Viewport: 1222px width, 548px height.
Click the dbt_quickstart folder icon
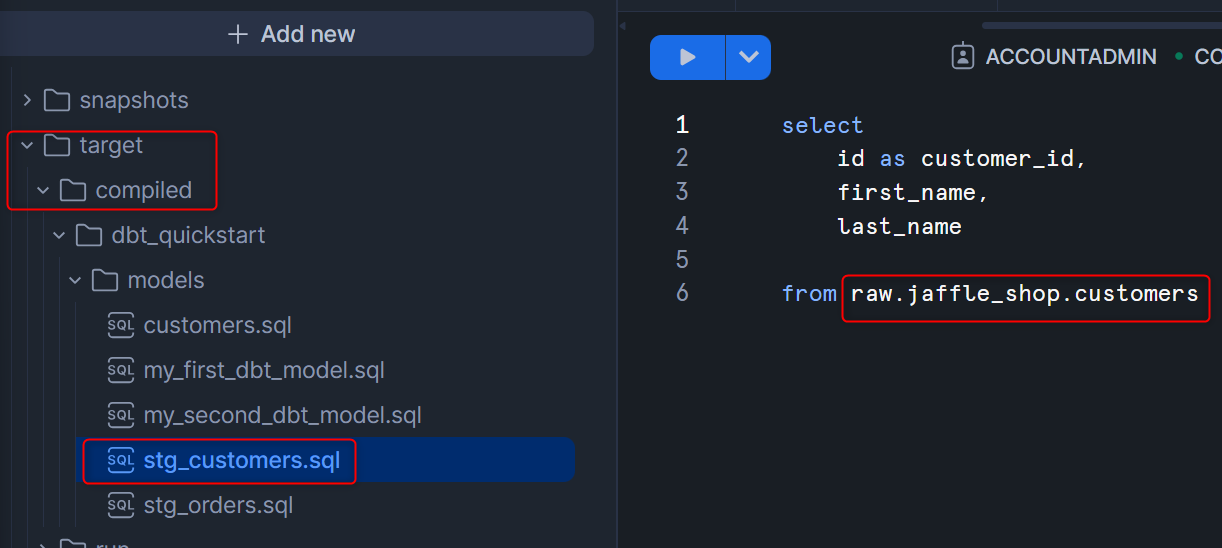[89, 235]
